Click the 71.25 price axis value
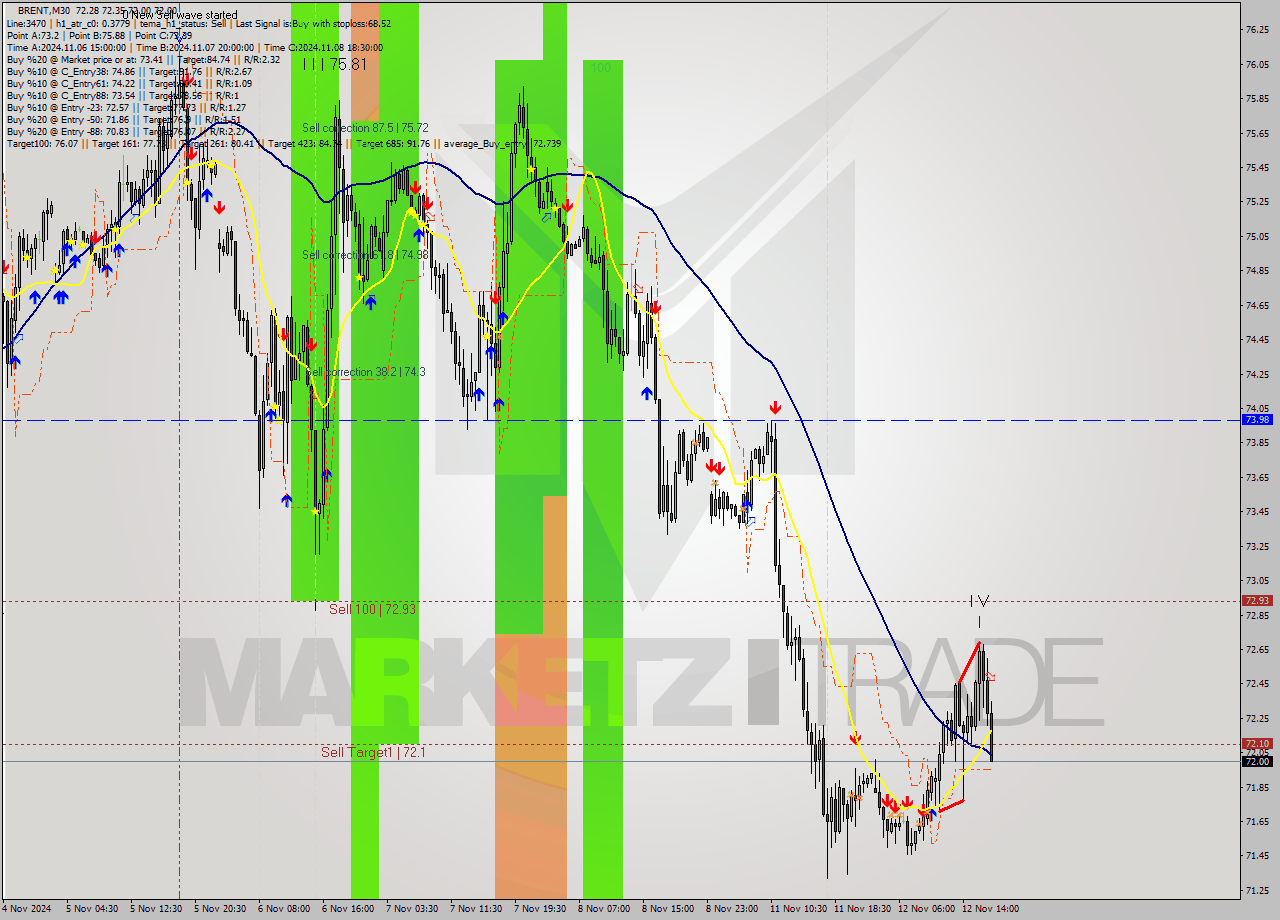 (x=1257, y=891)
